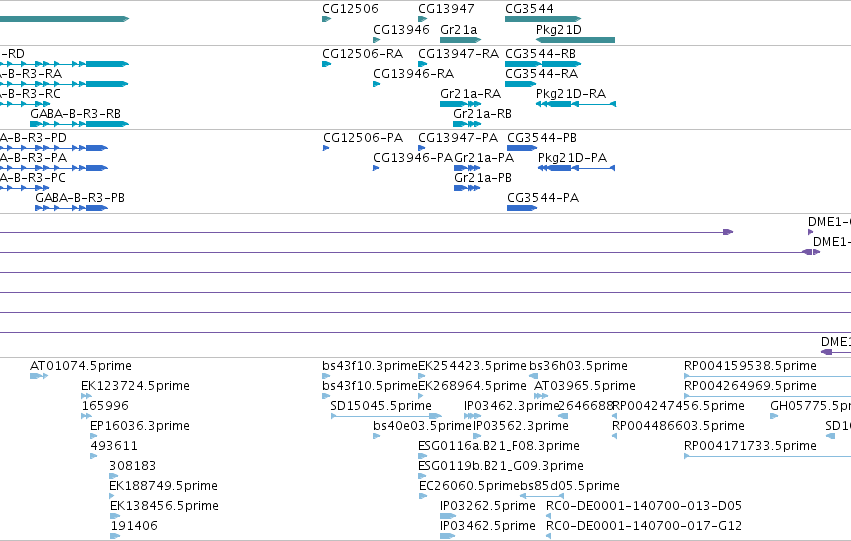Click the Pkg21D-RA transcript label
The width and height of the screenshot is (851, 541).
click(571, 94)
